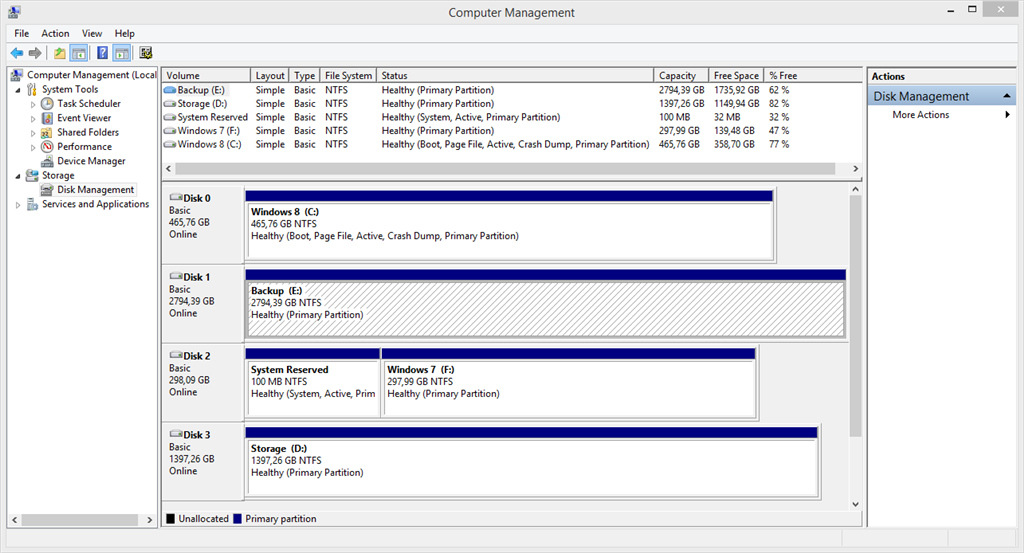Viewport: 1024px width, 553px height.
Task: Click the 1735,92 GB free space cell
Action: 736,90
